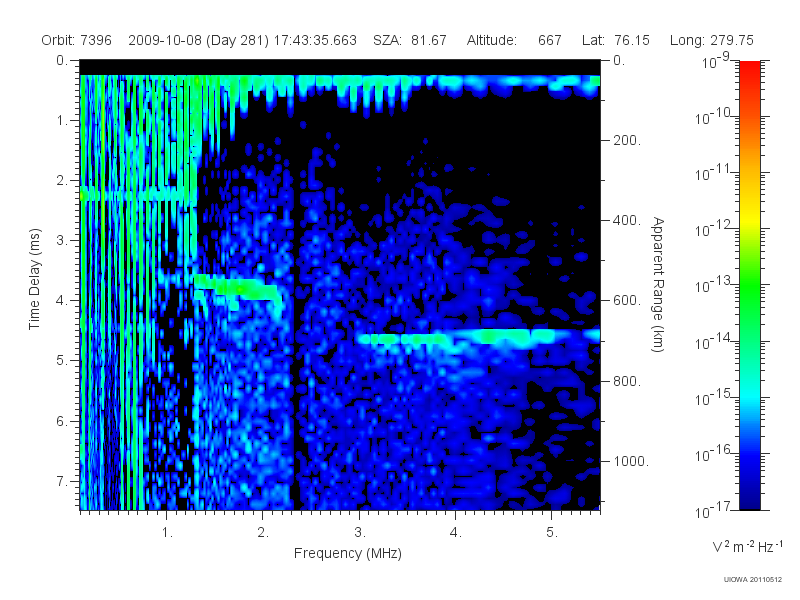
Task: Click the red top of the colorbar
Action: [x=750, y=69]
